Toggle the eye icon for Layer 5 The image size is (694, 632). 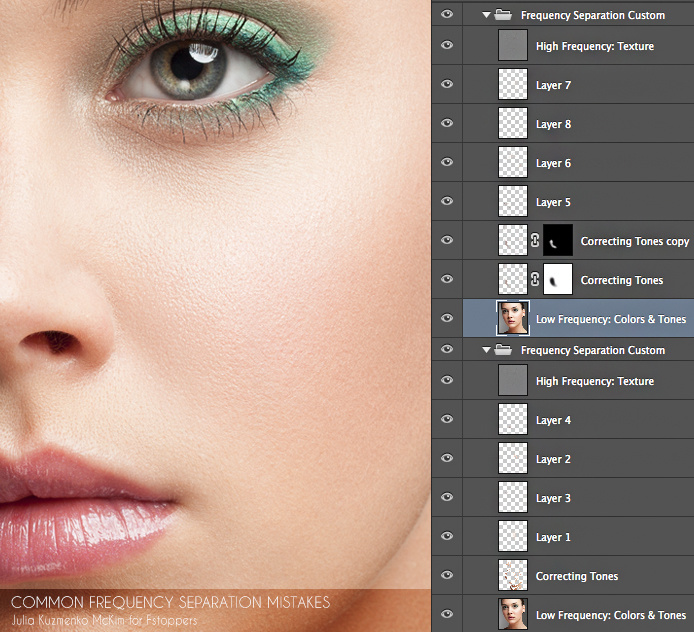[447, 201]
